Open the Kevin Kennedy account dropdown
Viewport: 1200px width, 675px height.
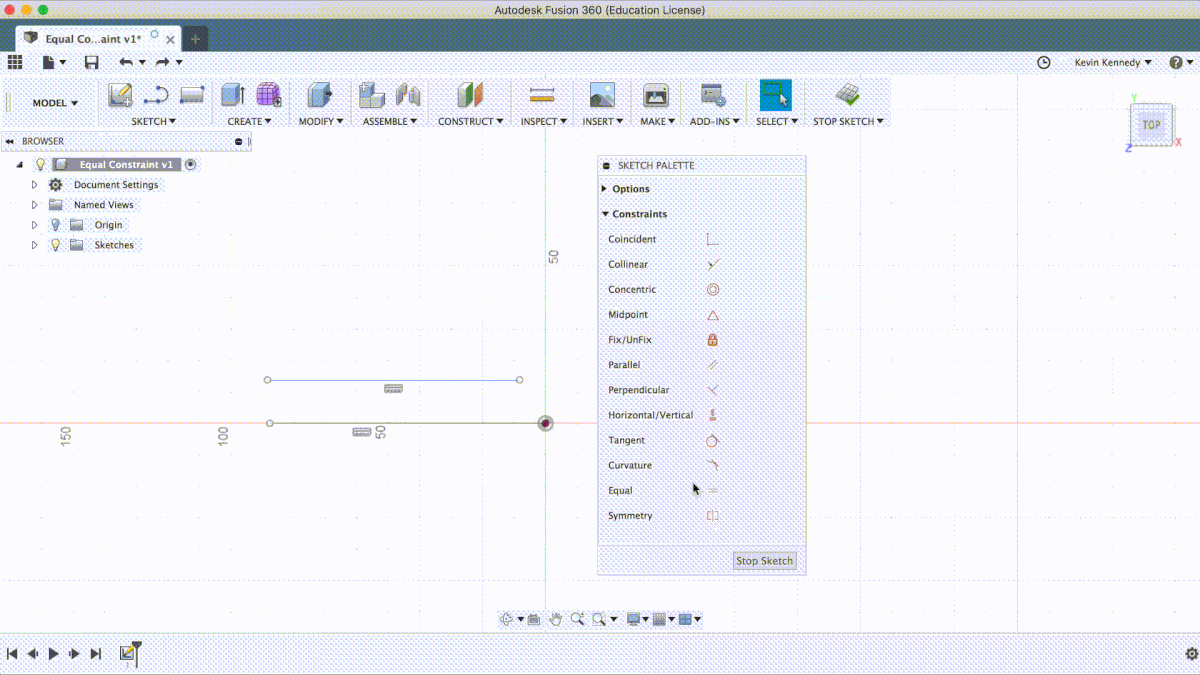click(x=1113, y=62)
